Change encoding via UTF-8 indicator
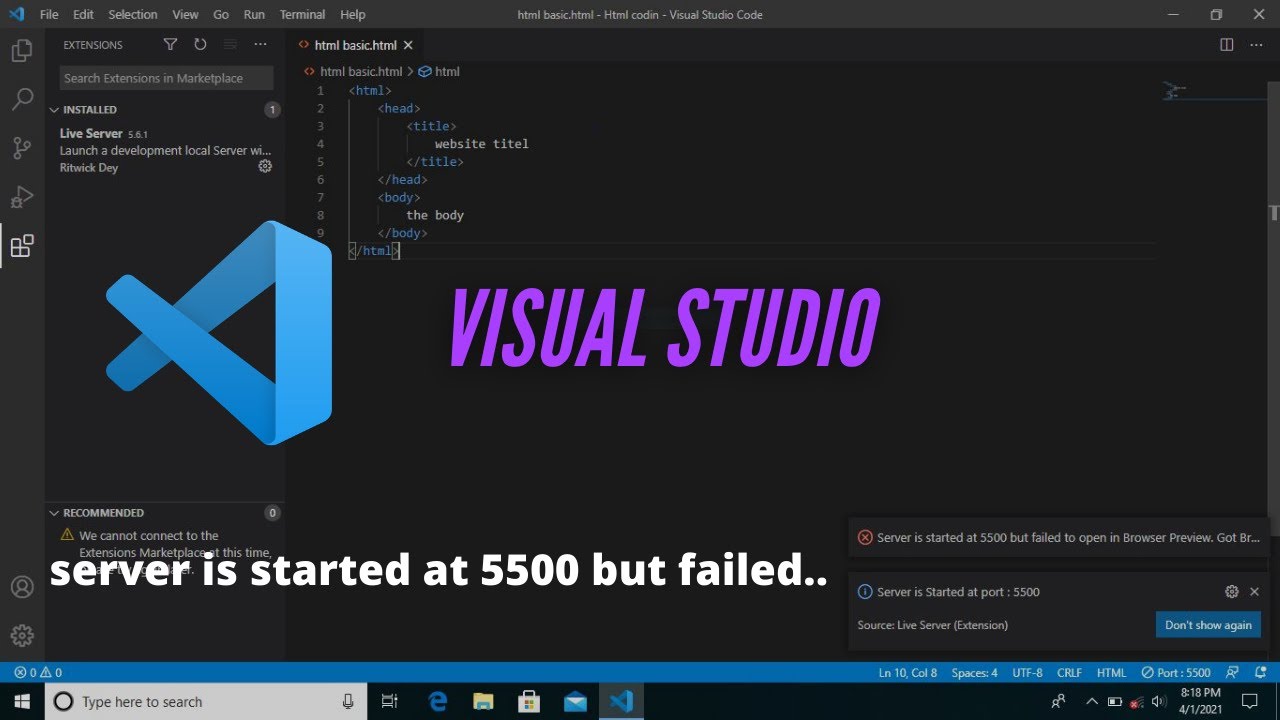Image resolution: width=1280 pixels, height=720 pixels. (1027, 673)
